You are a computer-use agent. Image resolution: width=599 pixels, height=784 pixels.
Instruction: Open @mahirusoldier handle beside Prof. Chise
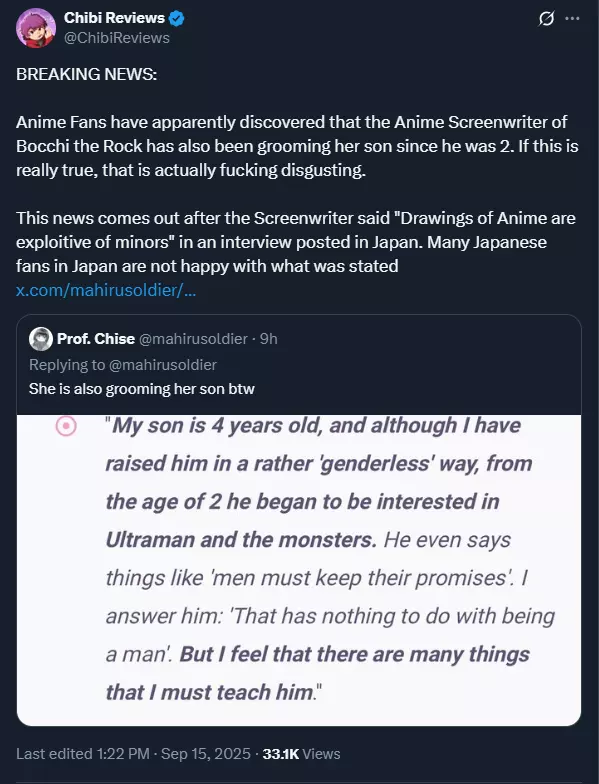pyautogui.click(x=193, y=339)
